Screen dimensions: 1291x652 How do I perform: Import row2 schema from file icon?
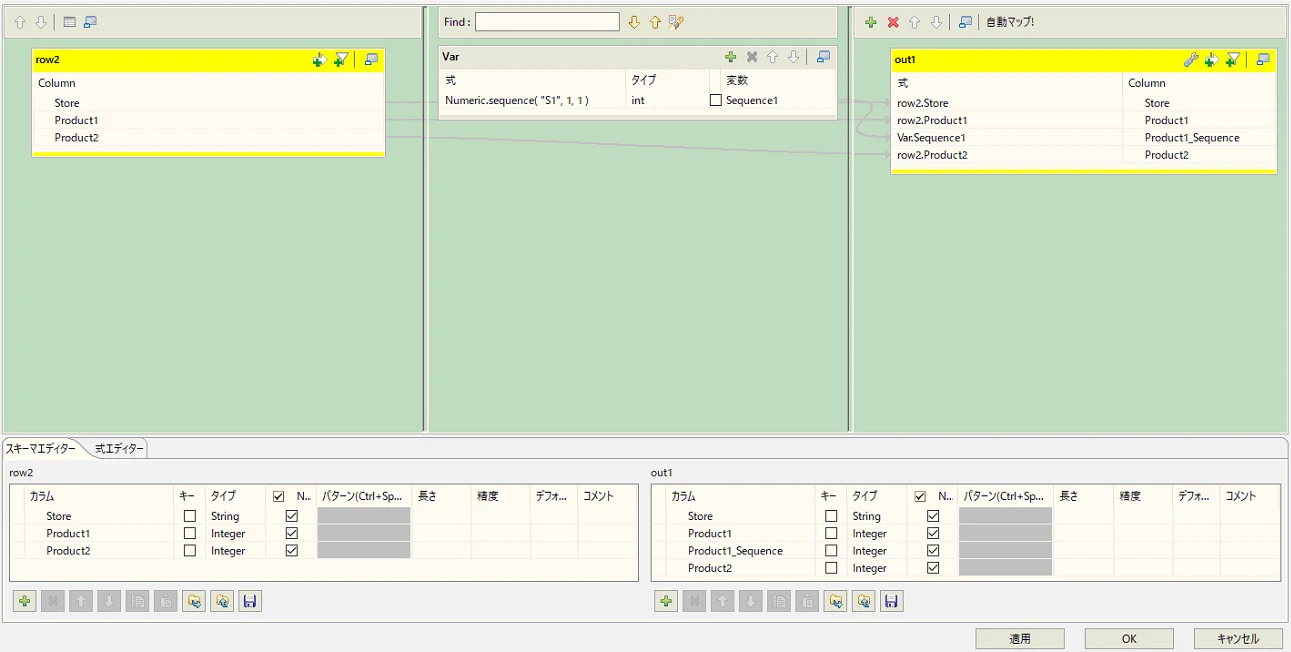tap(194, 601)
